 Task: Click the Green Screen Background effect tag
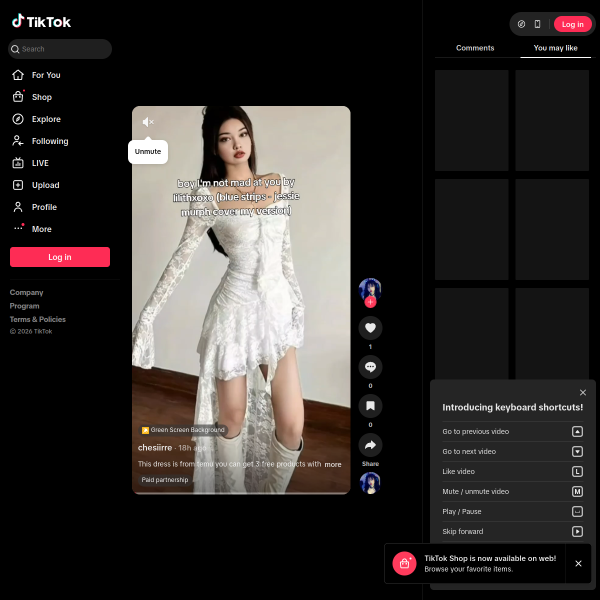[x=183, y=430]
